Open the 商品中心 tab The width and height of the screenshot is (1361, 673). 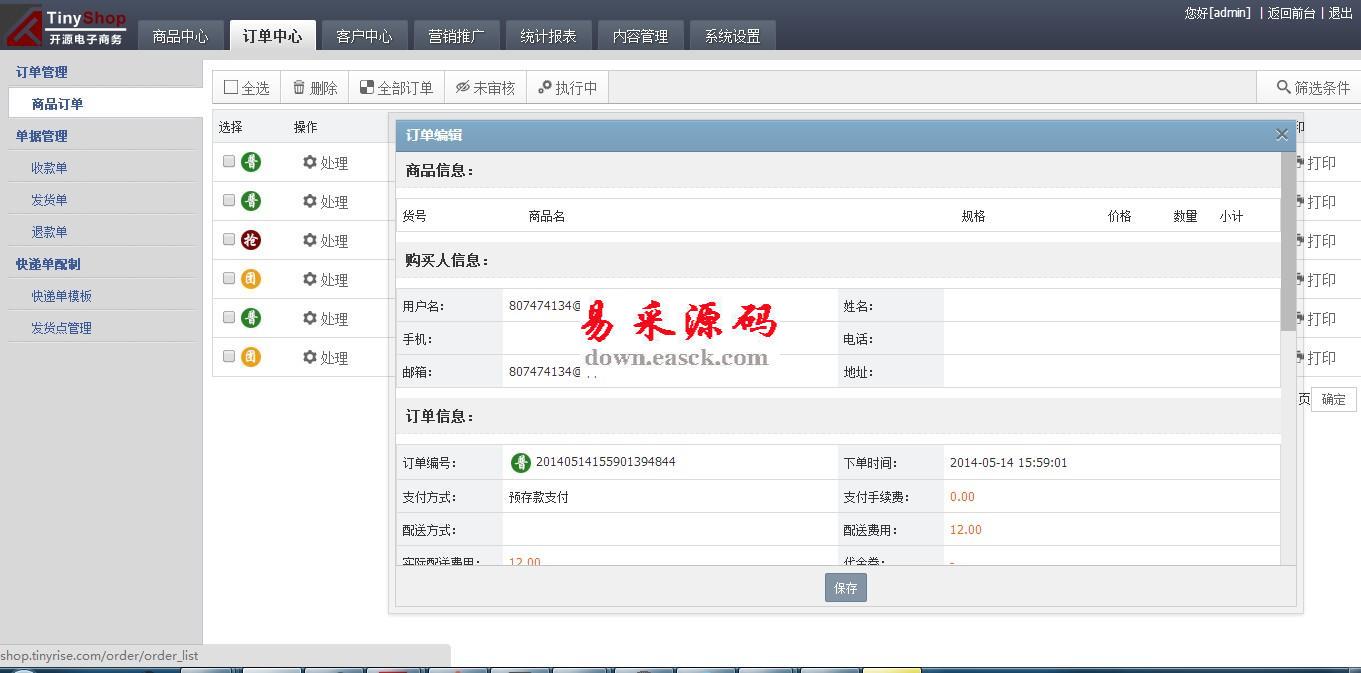[180, 36]
